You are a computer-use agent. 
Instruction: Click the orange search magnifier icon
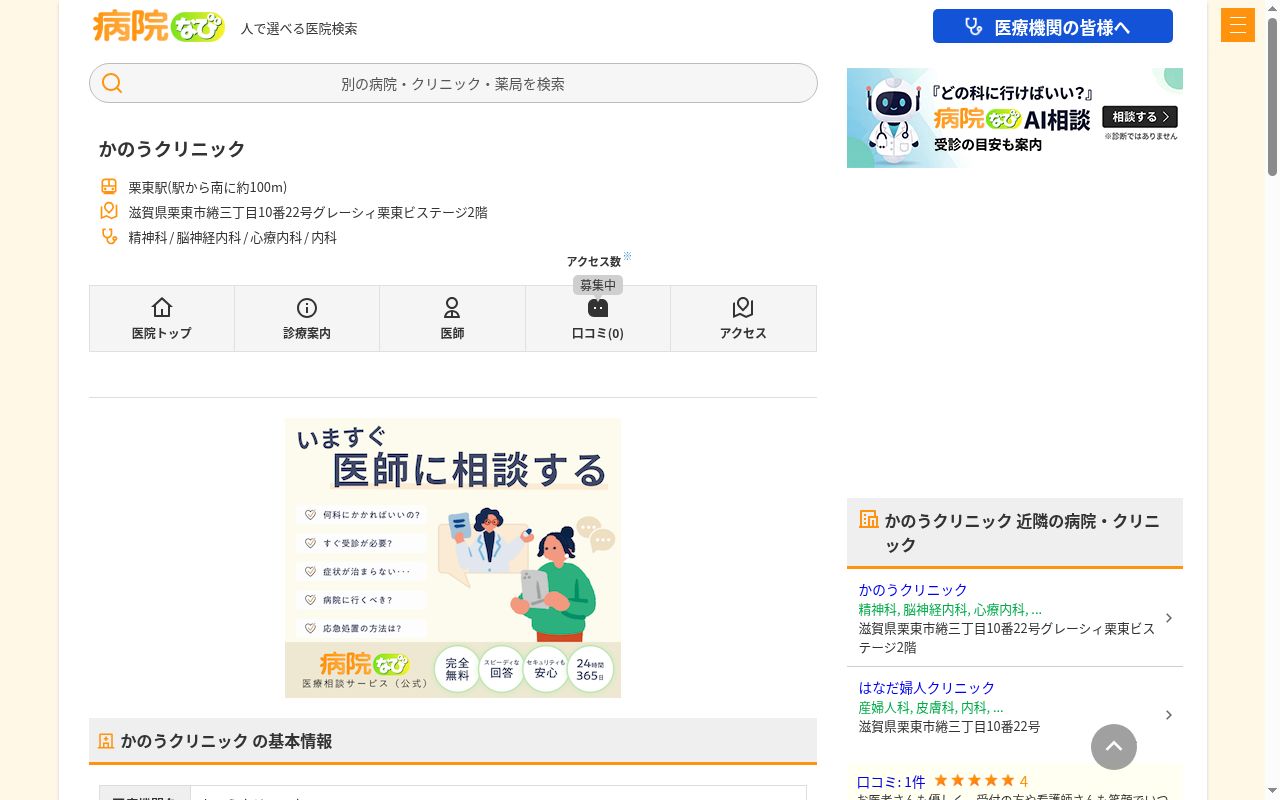coord(112,83)
